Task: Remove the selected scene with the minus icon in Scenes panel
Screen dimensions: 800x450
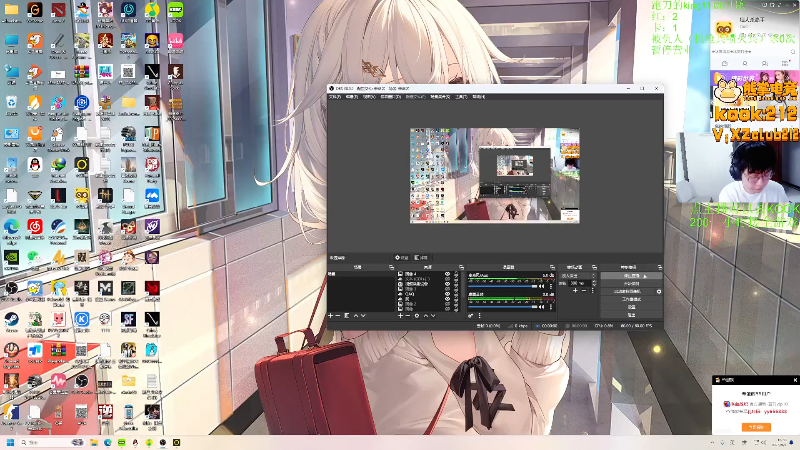Action: 337,316
